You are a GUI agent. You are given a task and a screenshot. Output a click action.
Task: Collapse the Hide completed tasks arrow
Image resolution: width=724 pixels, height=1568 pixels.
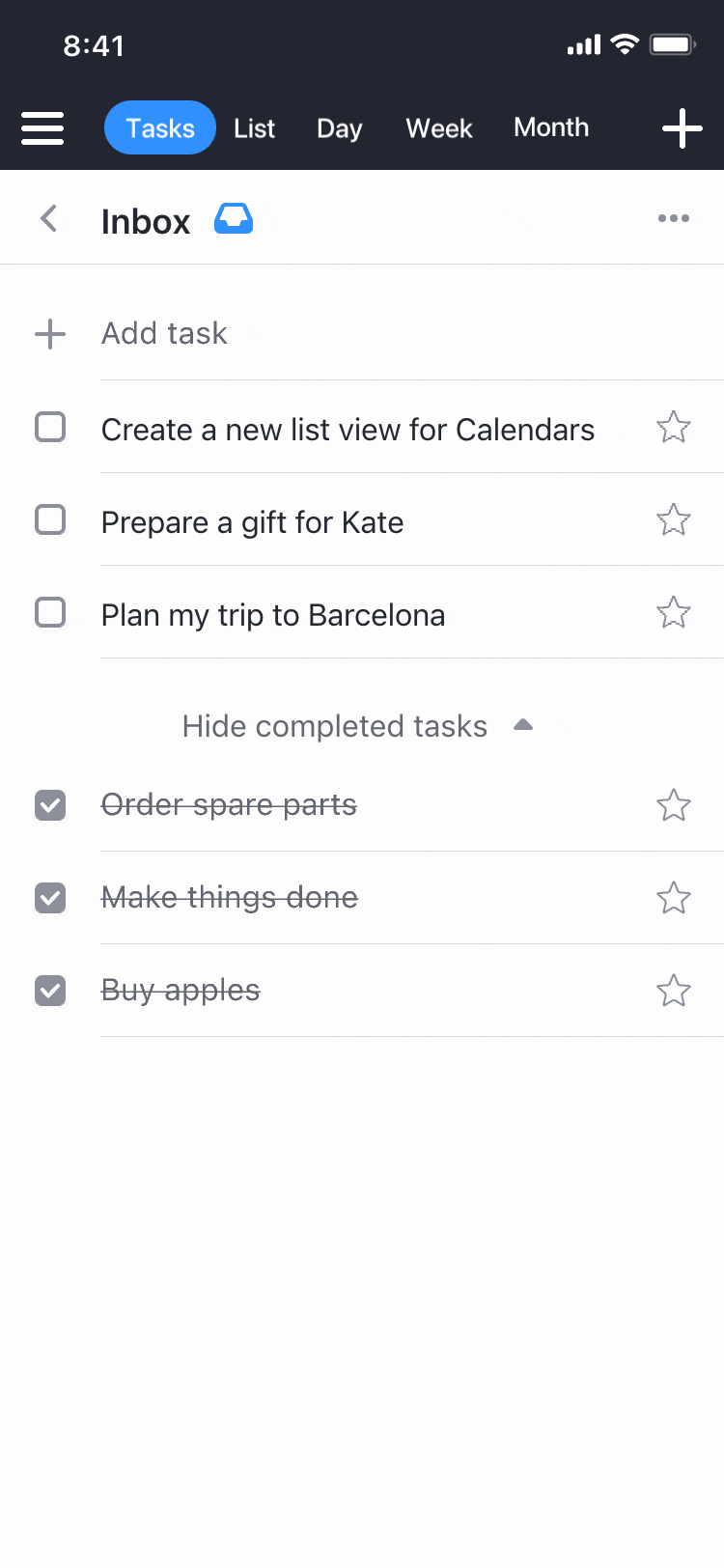pyautogui.click(x=523, y=725)
